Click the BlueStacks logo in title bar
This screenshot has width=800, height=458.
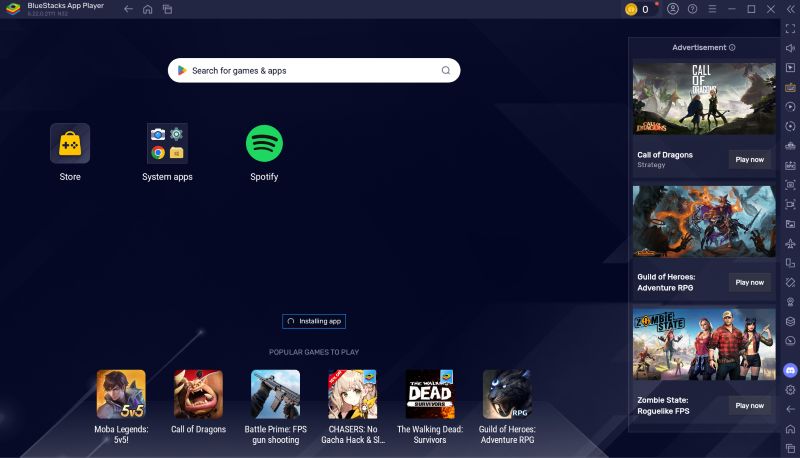(13, 9)
